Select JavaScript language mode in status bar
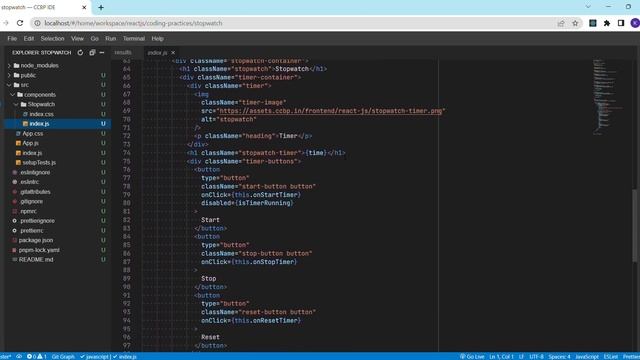640x360 pixels. pos(587,356)
